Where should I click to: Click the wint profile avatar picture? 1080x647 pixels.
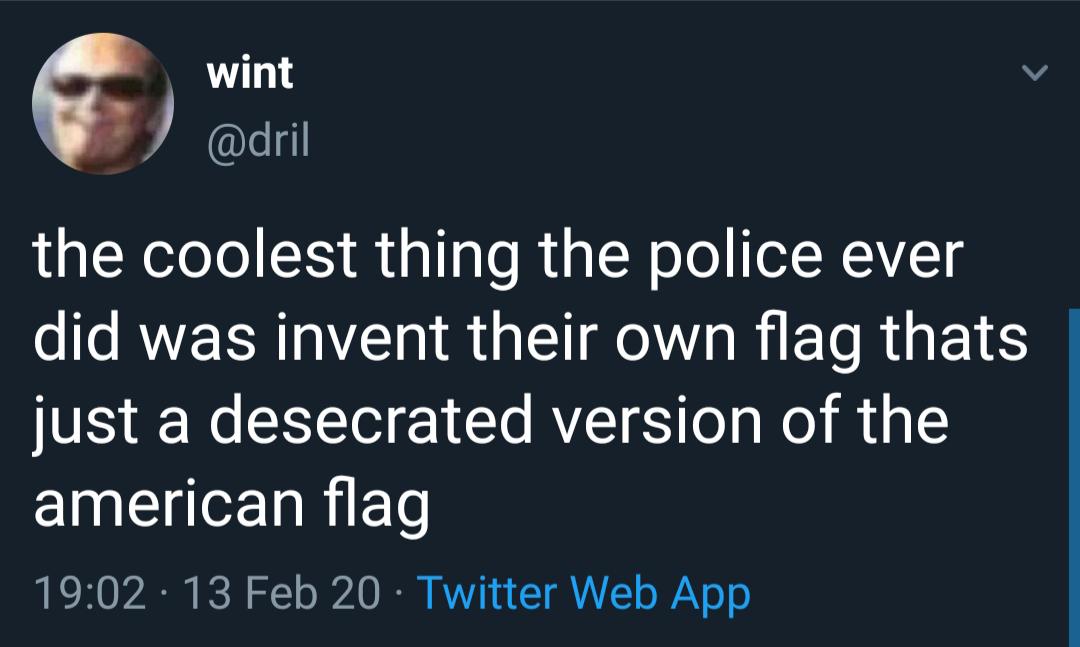pyautogui.click(x=103, y=103)
